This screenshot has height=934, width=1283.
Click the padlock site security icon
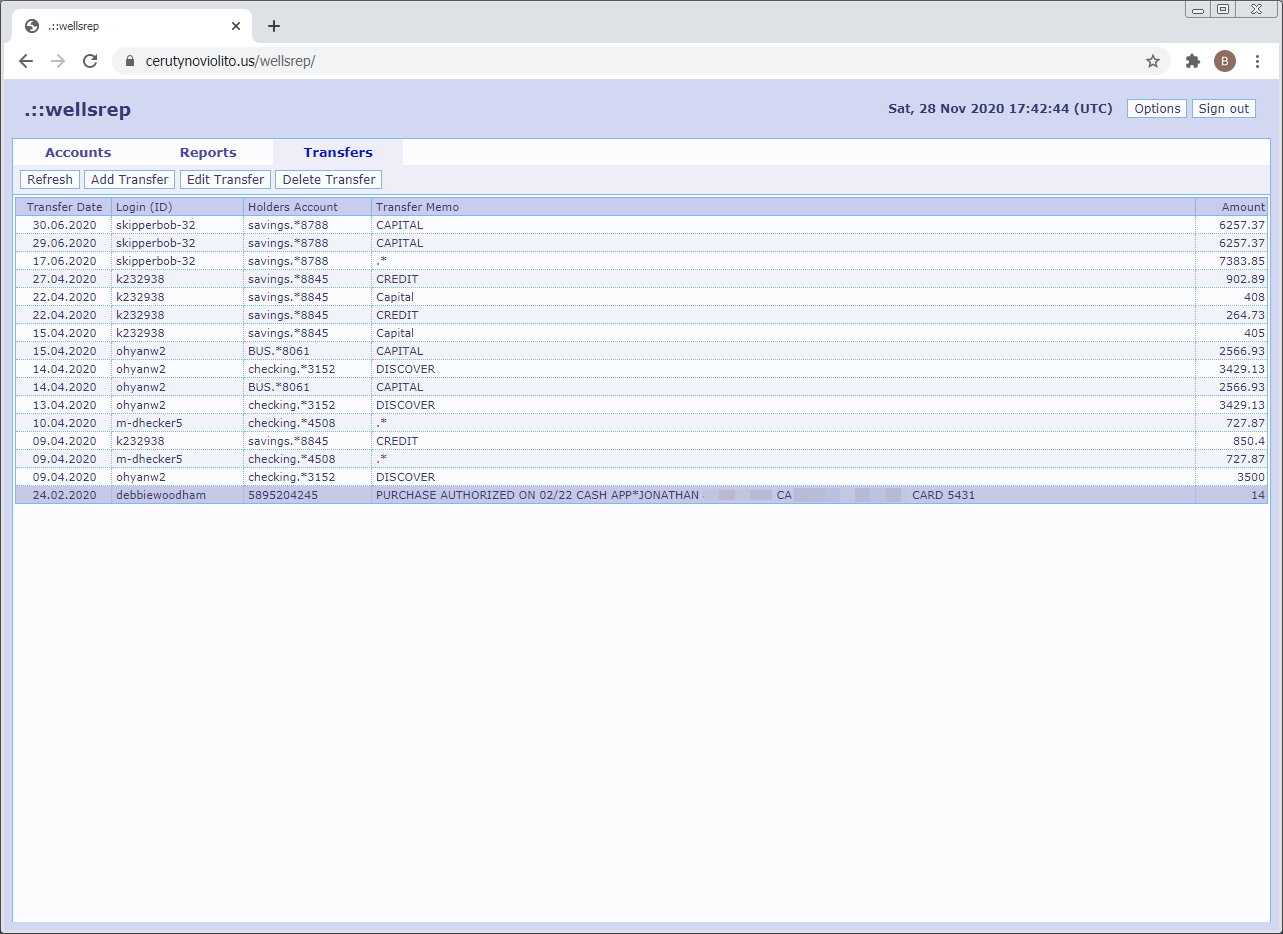click(129, 61)
